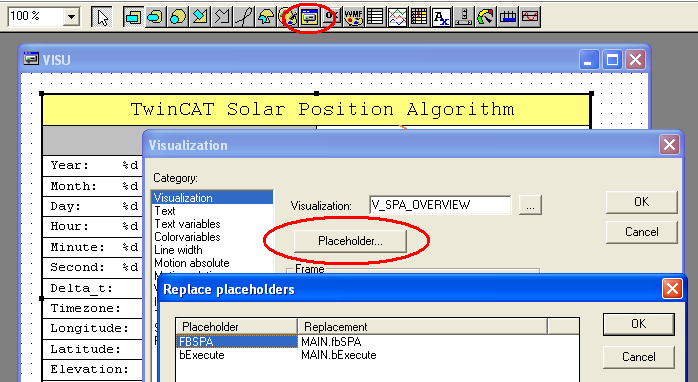This screenshot has width=698, height=382.
Task: Insert an ActiveX element
Action: [442, 17]
